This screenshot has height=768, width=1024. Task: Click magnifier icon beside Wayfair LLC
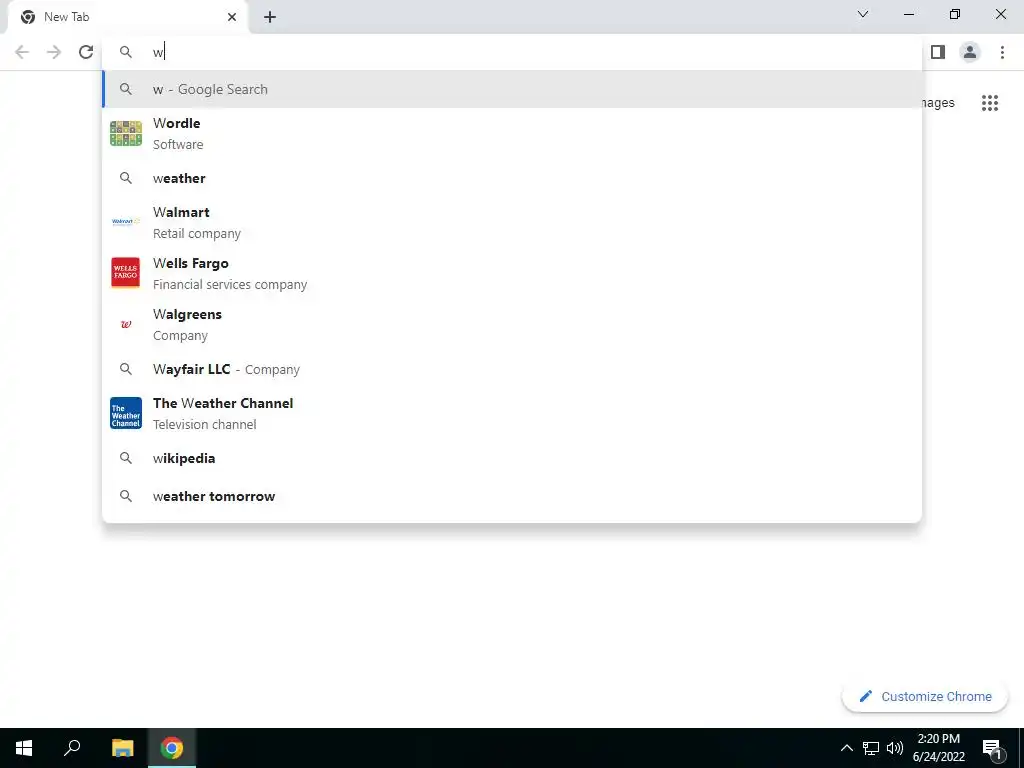pos(126,369)
